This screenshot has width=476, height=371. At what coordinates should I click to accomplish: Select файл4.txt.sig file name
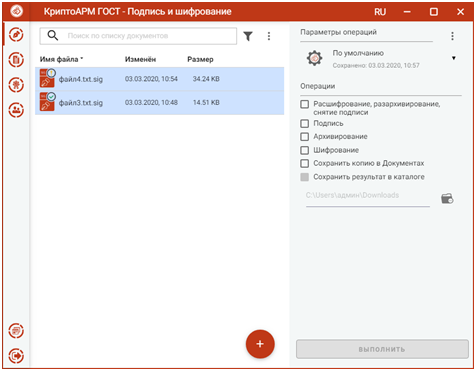(81, 79)
